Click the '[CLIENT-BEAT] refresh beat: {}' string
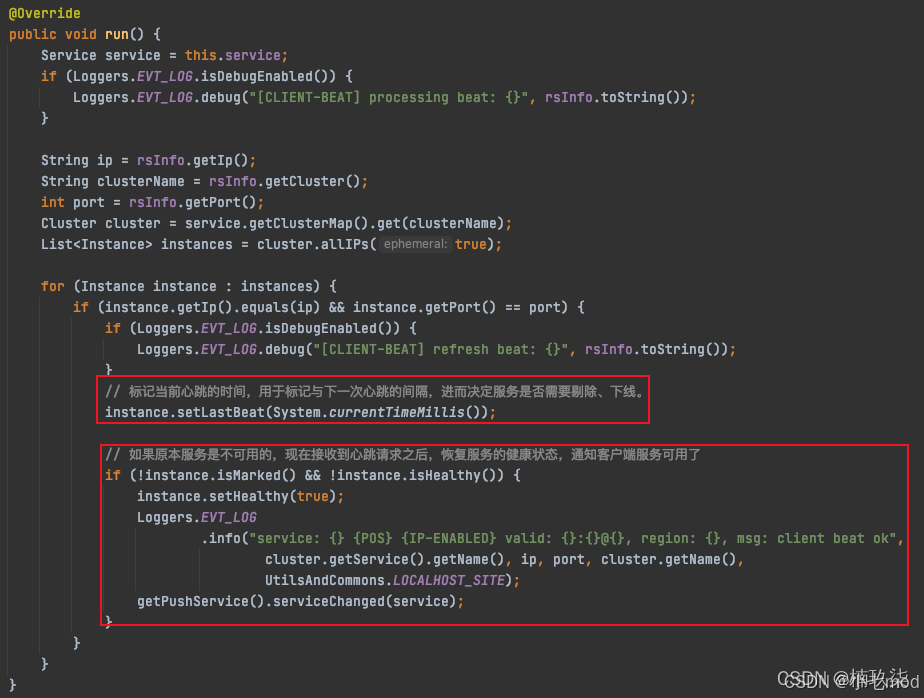924x698 pixels. pyautogui.click(x=441, y=350)
